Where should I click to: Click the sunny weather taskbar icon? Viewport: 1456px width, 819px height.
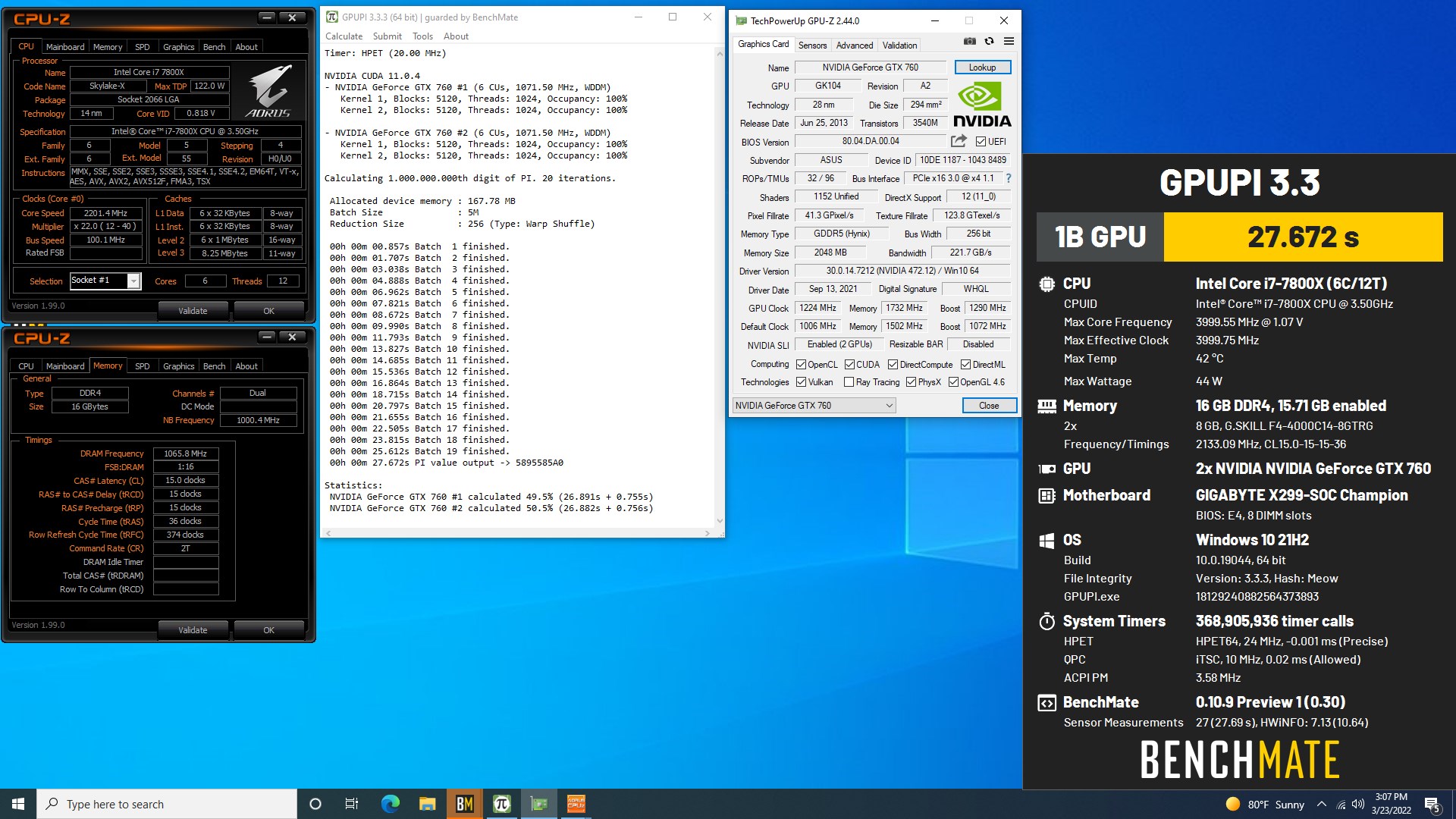pyautogui.click(x=1233, y=804)
